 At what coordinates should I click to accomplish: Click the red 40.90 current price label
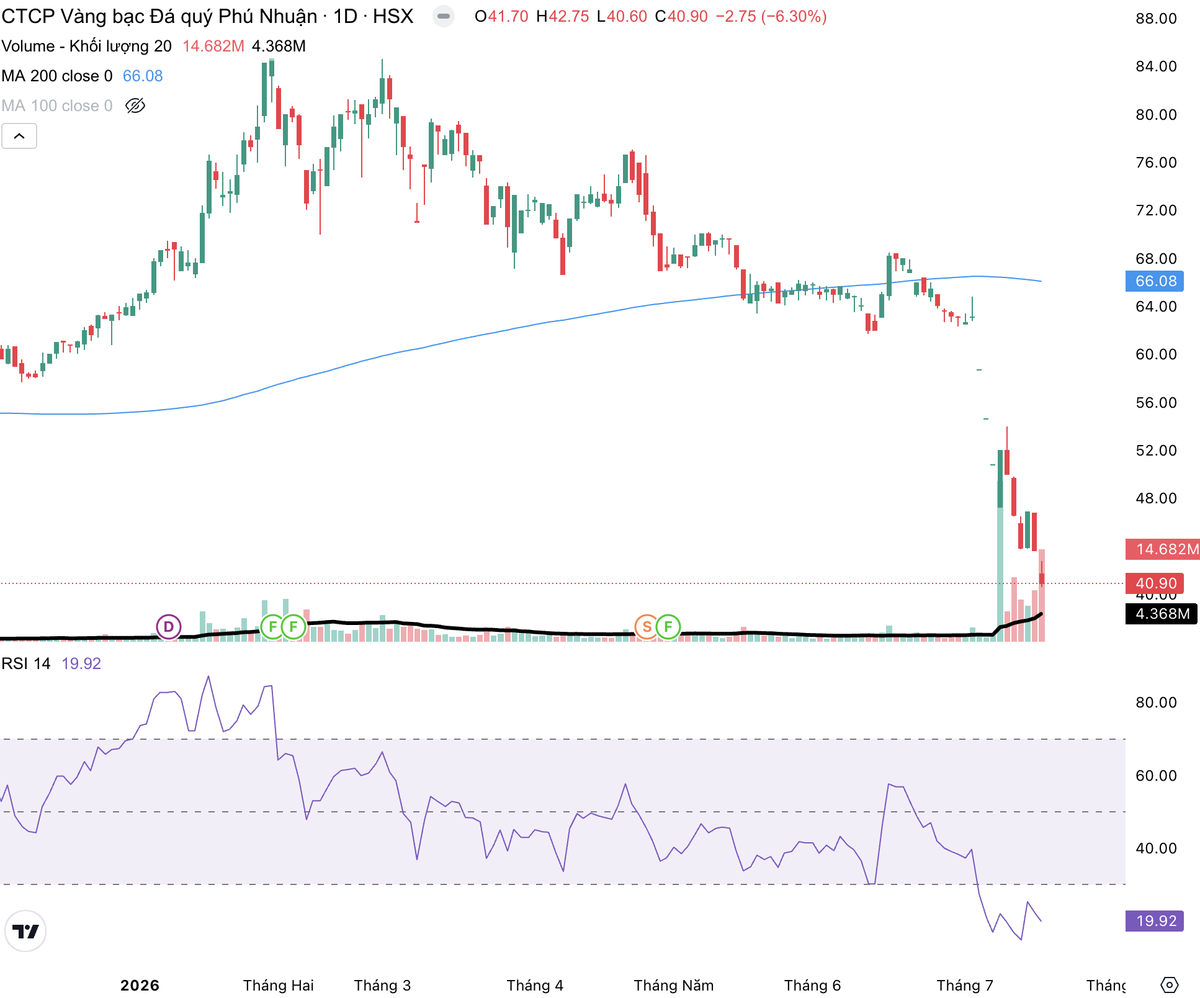point(1160,583)
